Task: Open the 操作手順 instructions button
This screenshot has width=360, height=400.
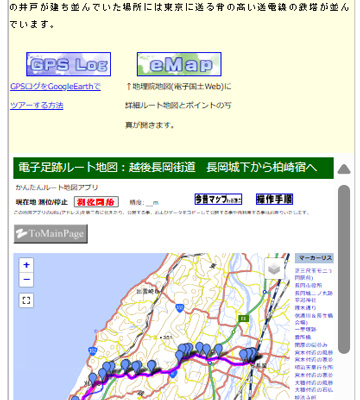Action: (274, 199)
